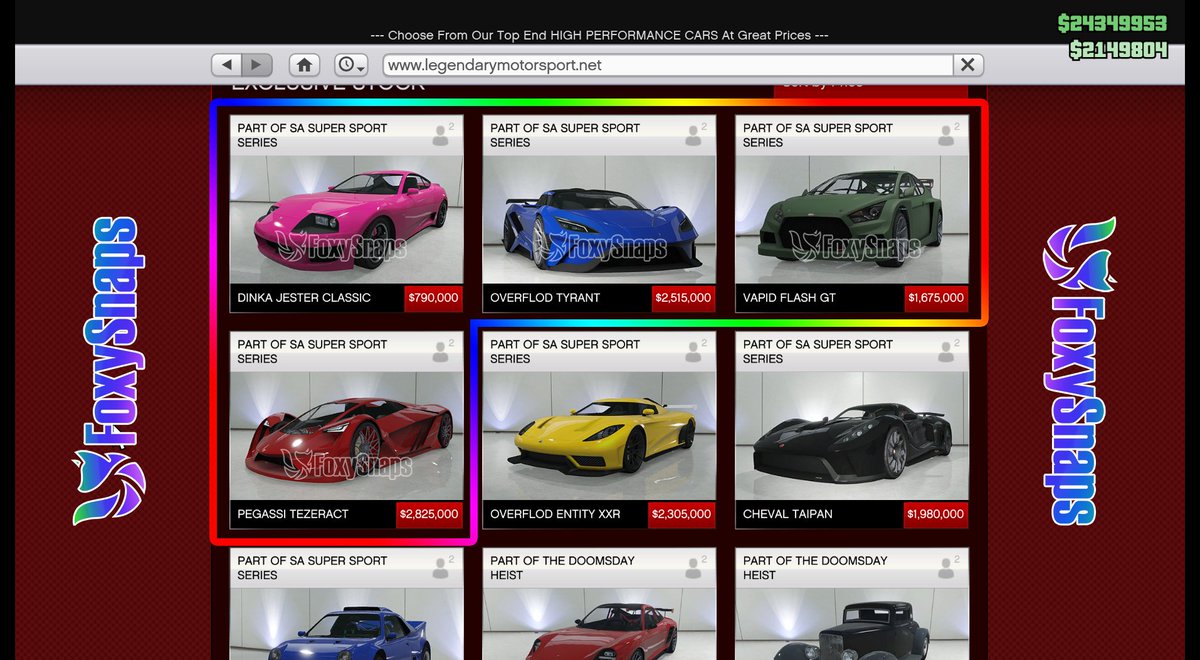Click the PEGASSI TEZERACT name label
1200x660 pixels.
[x=293, y=514]
